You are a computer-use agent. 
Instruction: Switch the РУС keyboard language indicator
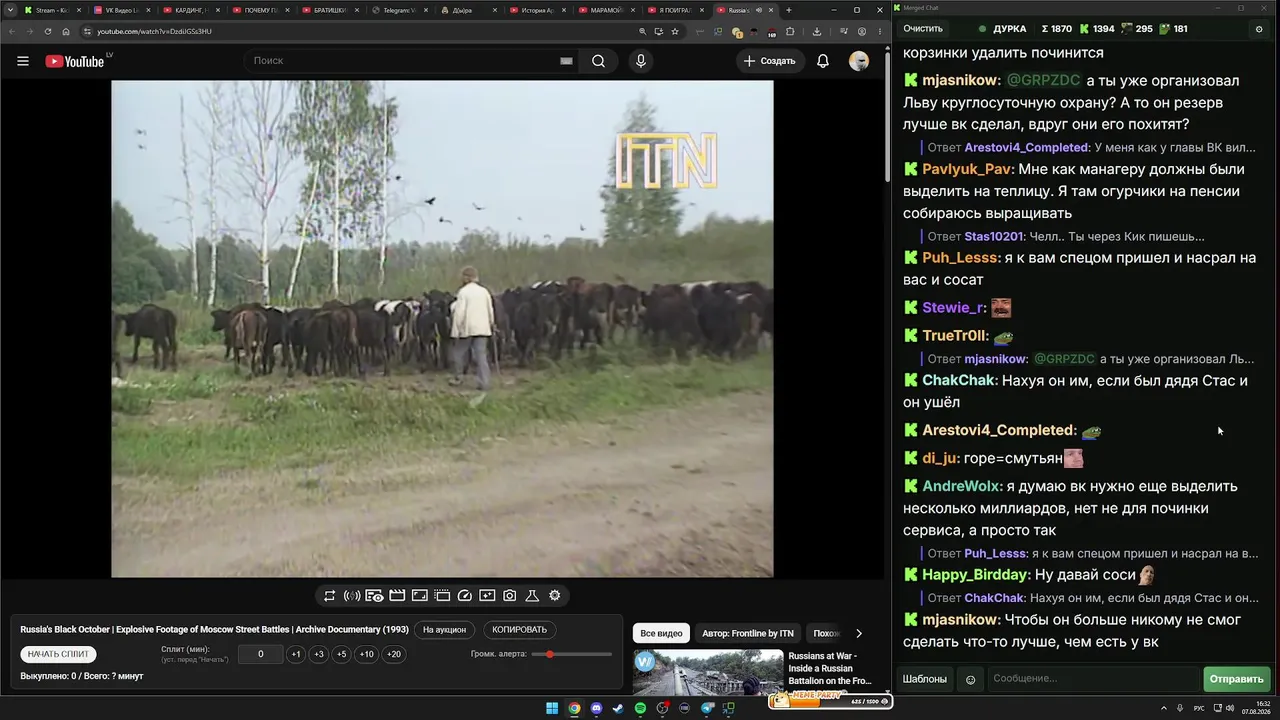click(x=1199, y=709)
